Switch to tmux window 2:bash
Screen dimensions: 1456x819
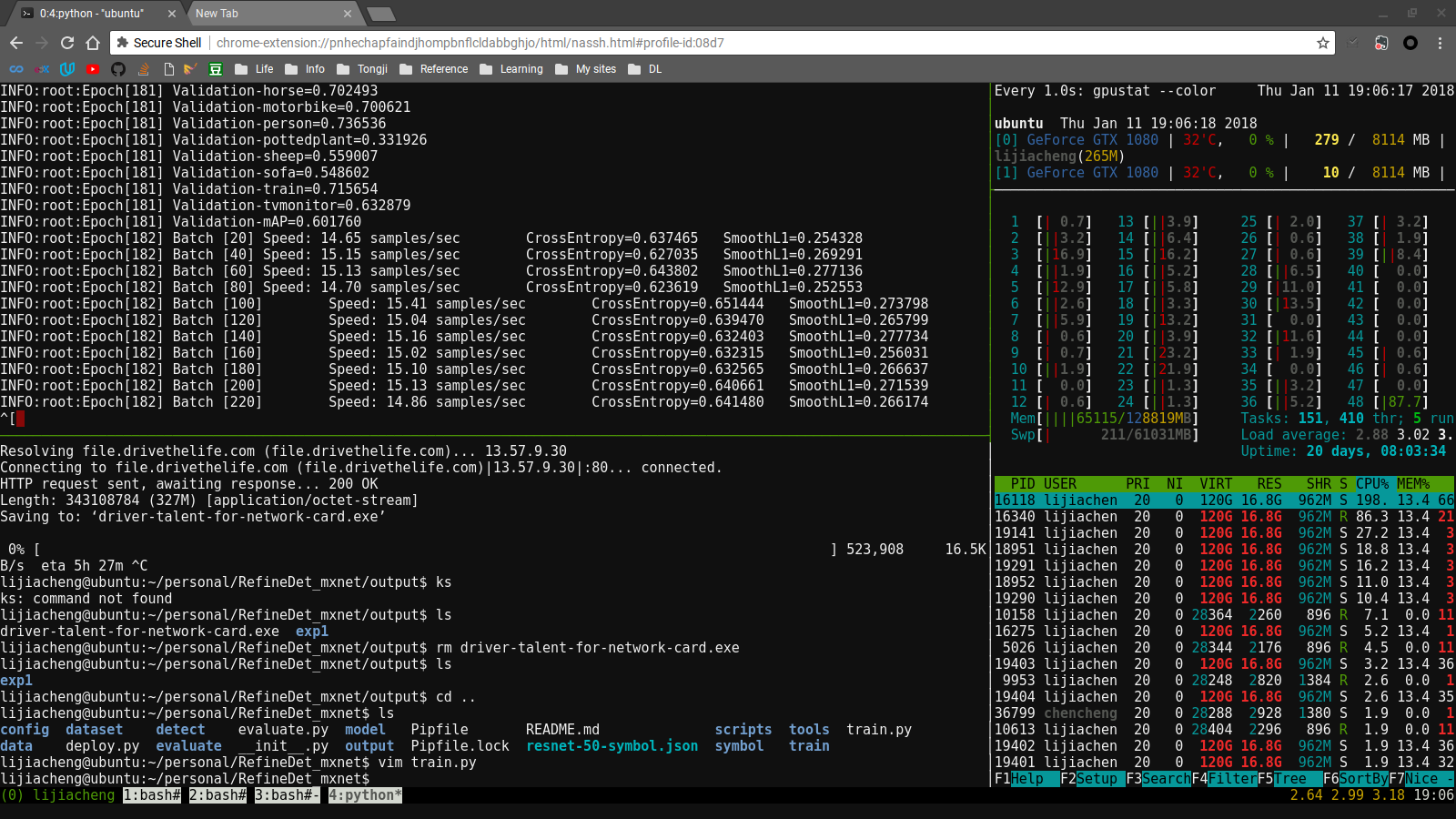[x=218, y=795]
